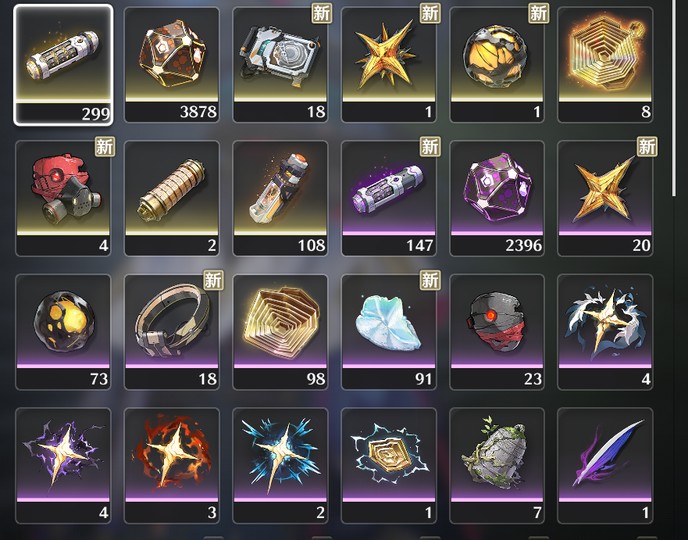Choose the purple cylinder item with 147 count
Image resolution: width=688 pixels, height=540 pixels.
(389, 198)
